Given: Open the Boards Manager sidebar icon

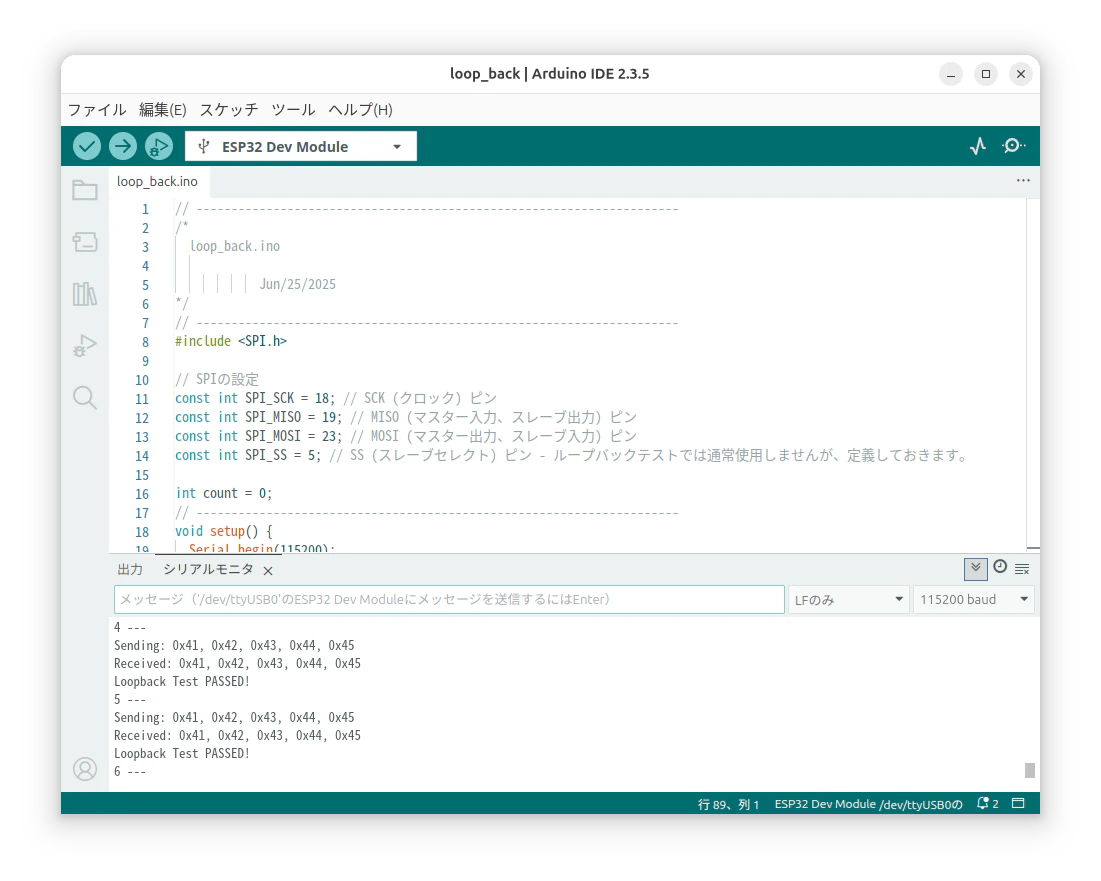Looking at the screenshot, I should (x=85, y=242).
